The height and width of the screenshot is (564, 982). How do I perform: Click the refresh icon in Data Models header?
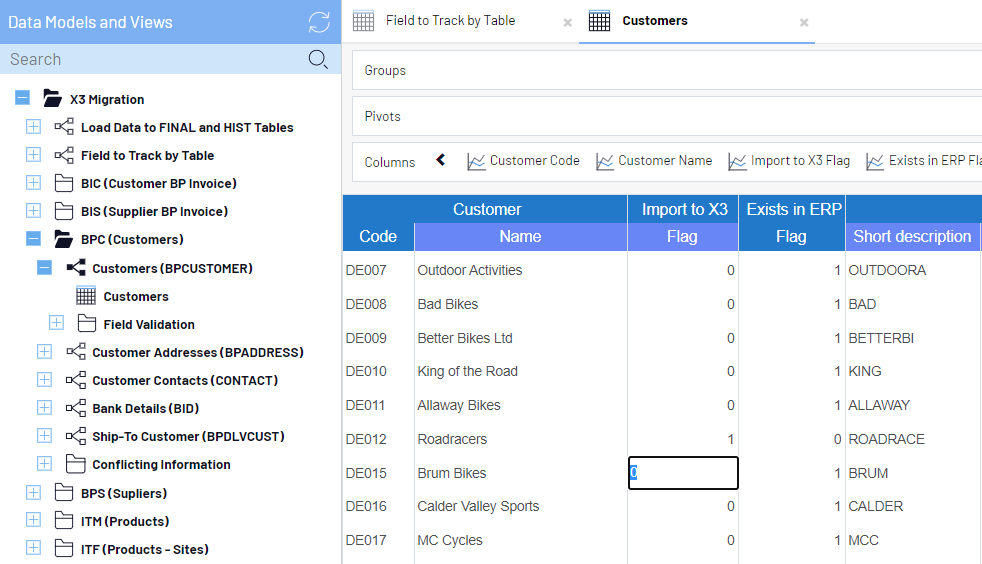click(x=318, y=22)
